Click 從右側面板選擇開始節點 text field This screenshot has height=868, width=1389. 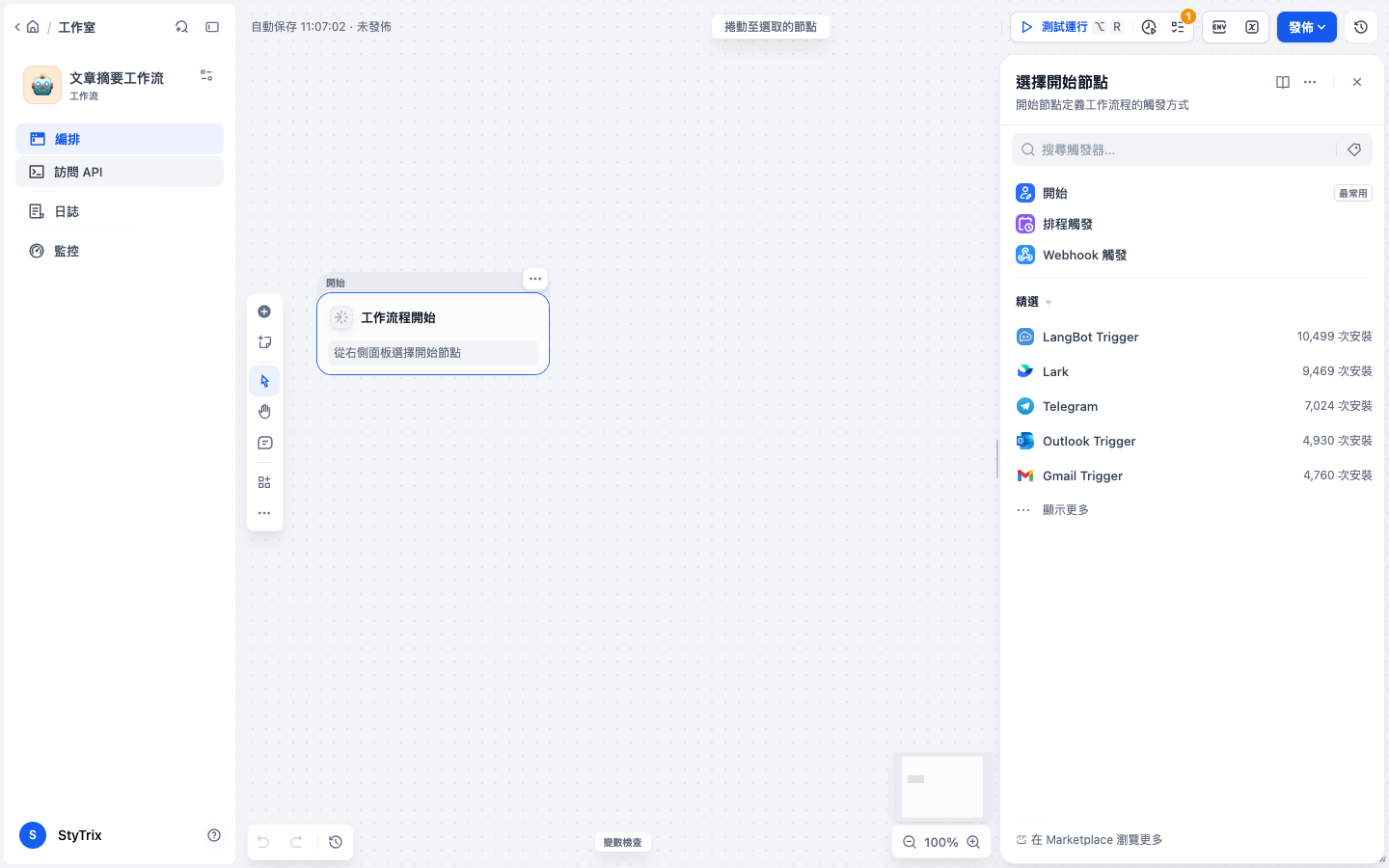pos(433,353)
